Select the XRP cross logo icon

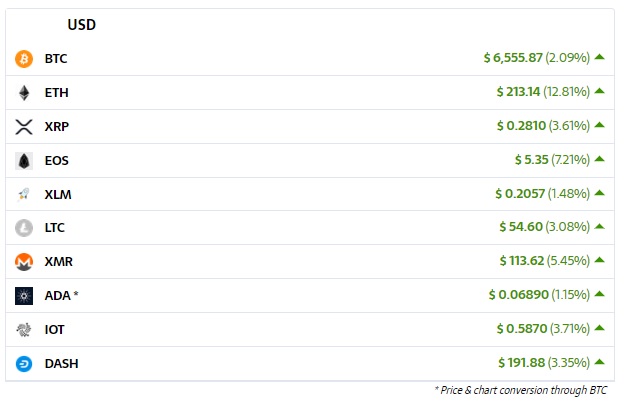click(24, 127)
